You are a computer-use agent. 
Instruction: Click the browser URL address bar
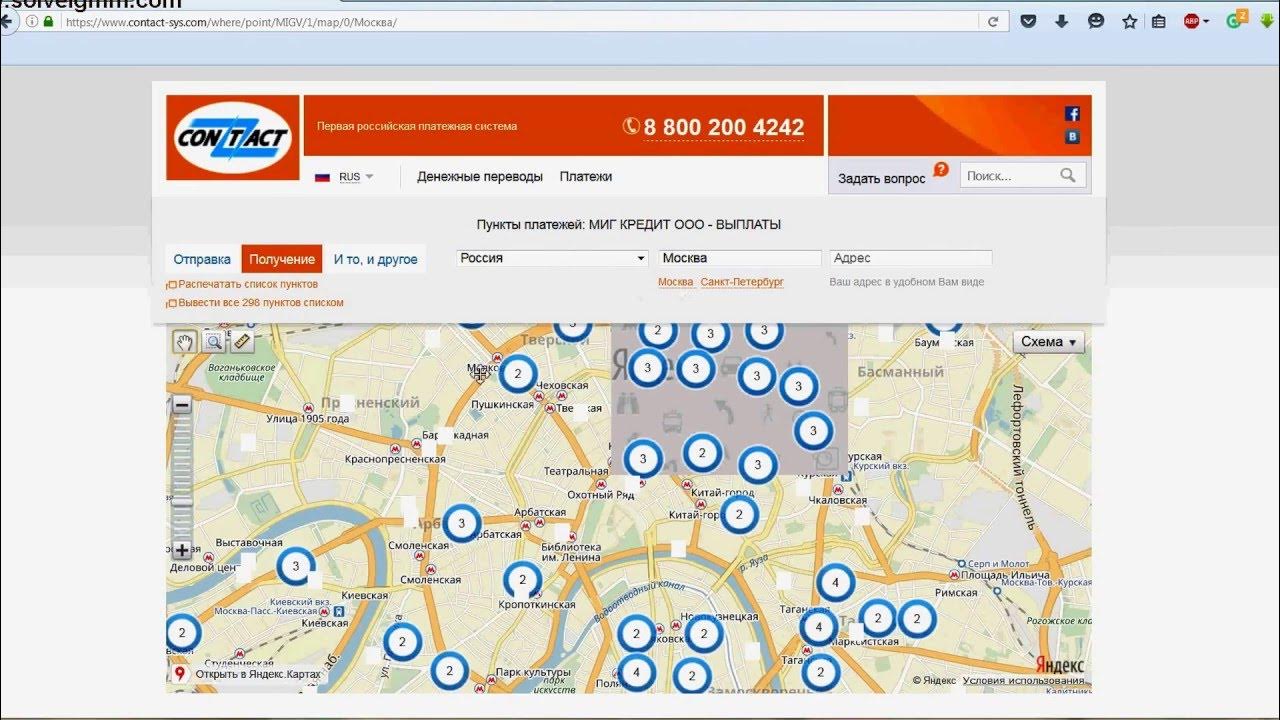click(520, 21)
